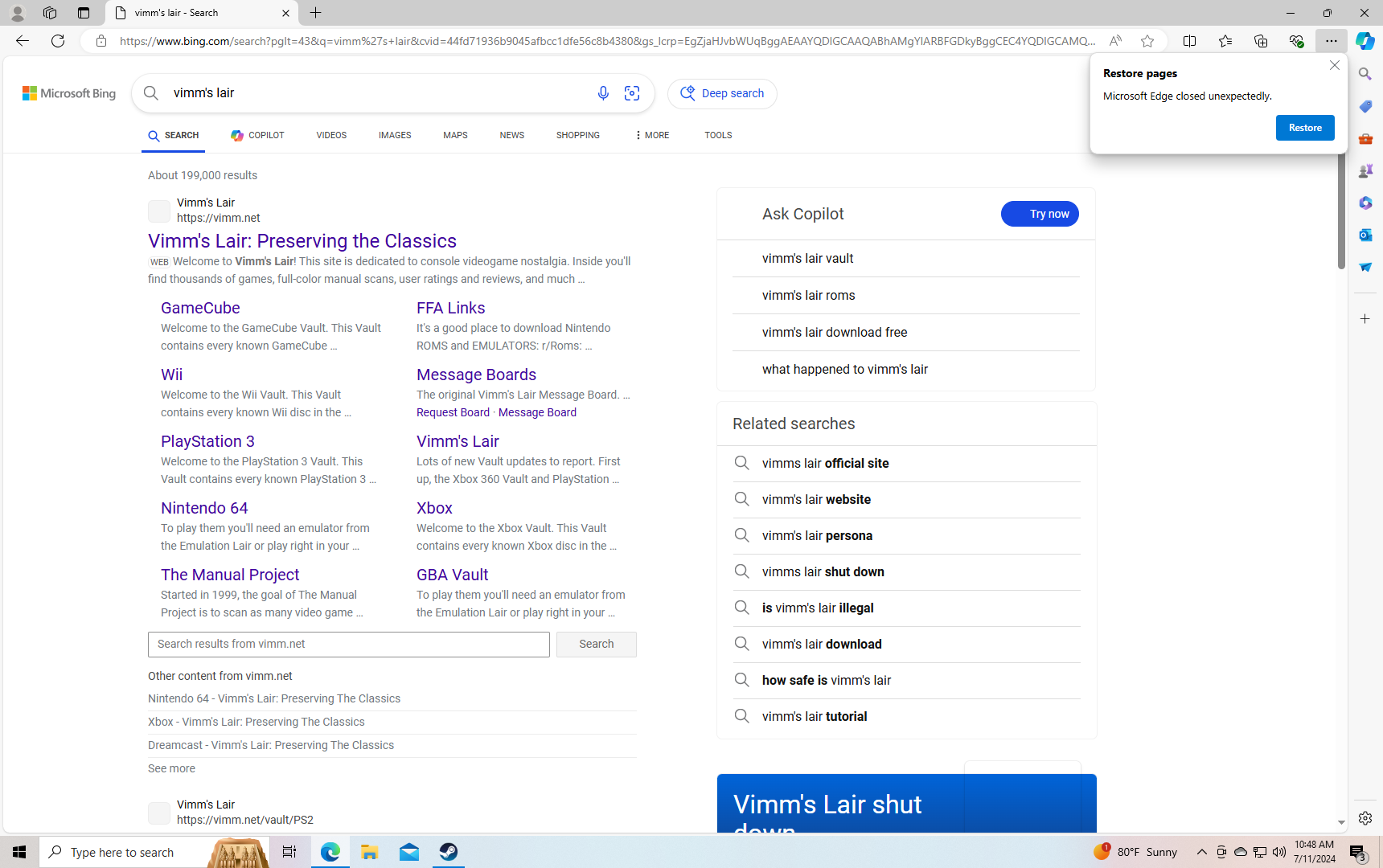Open the sidebar Drop icon
The width and height of the screenshot is (1383, 868).
point(1365,267)
